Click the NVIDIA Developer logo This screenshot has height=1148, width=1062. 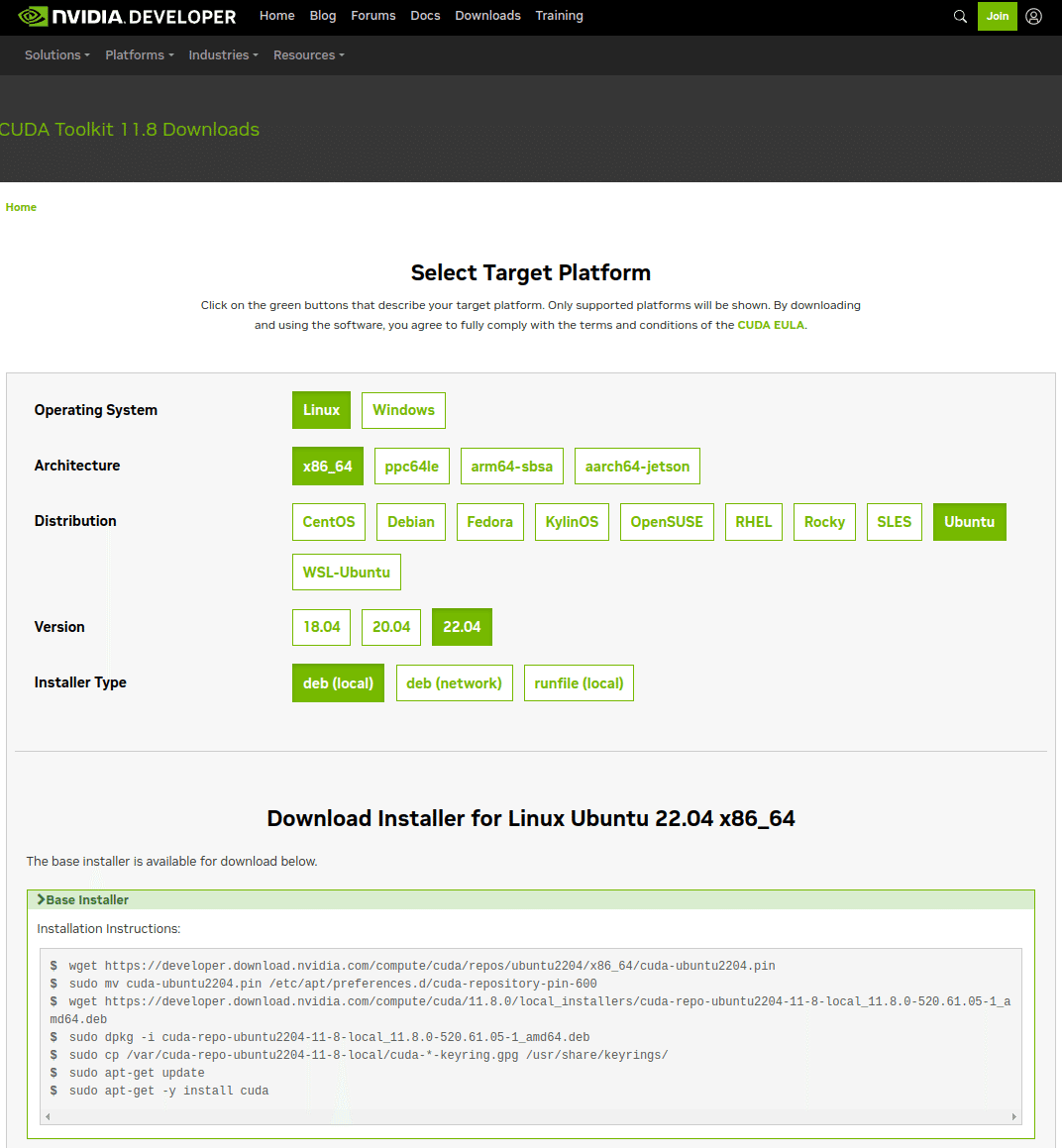coord(127,16)
